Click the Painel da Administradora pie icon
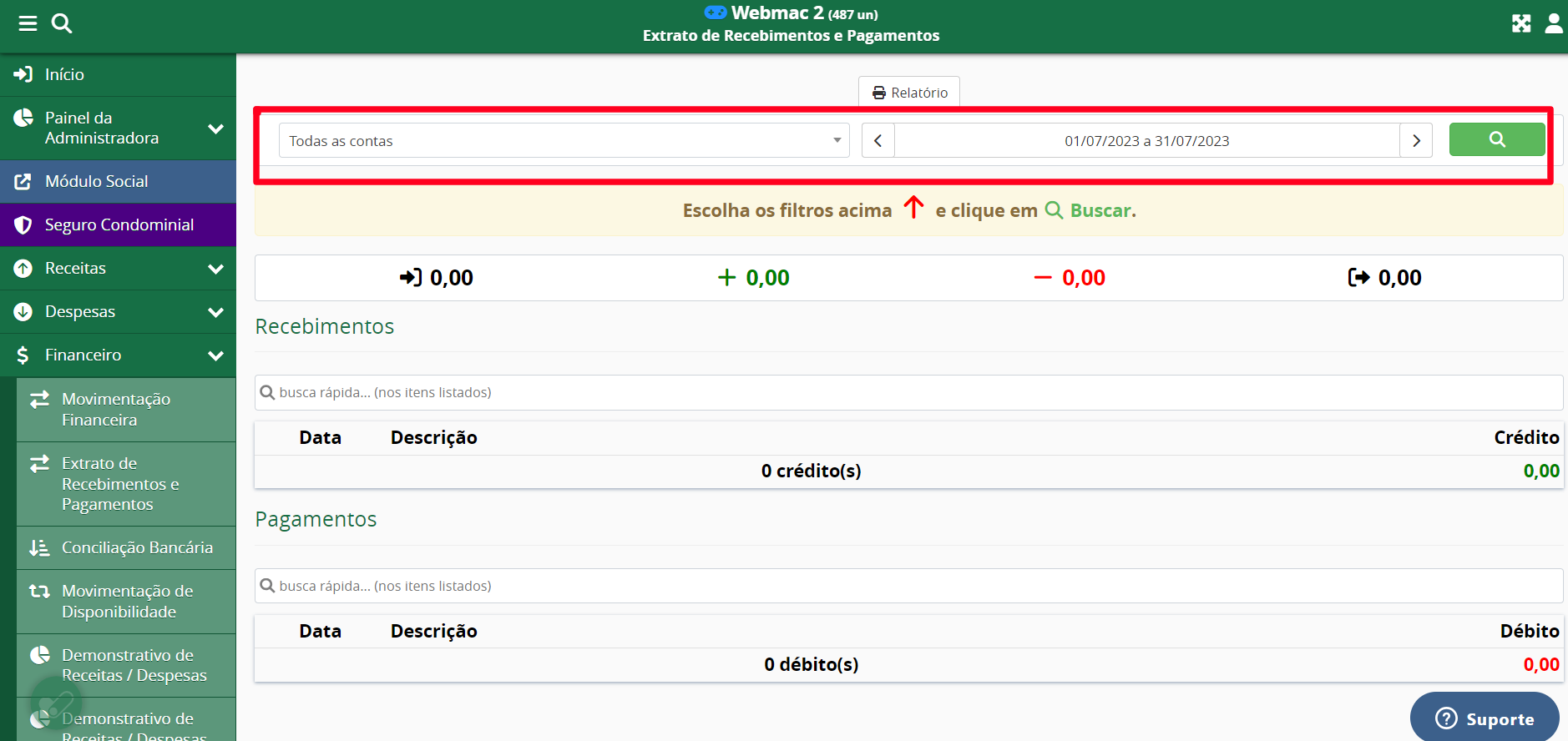Image resolution: width=1568 pixels, height=741 pixels. point(23,118)
